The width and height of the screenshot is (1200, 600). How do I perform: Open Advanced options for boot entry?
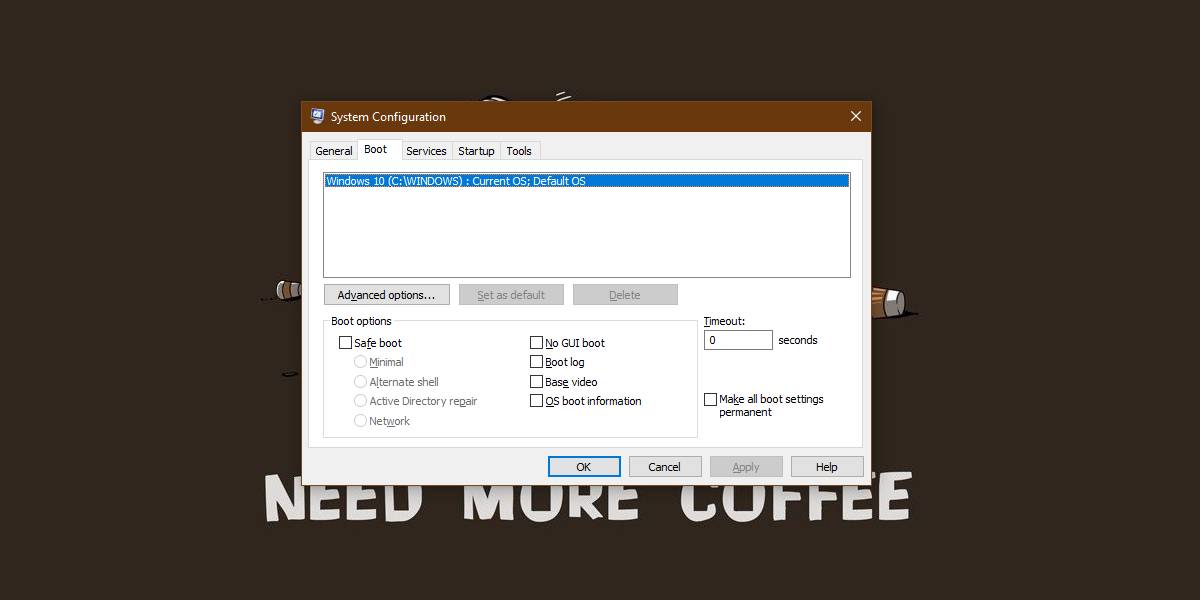pos(386,295)
